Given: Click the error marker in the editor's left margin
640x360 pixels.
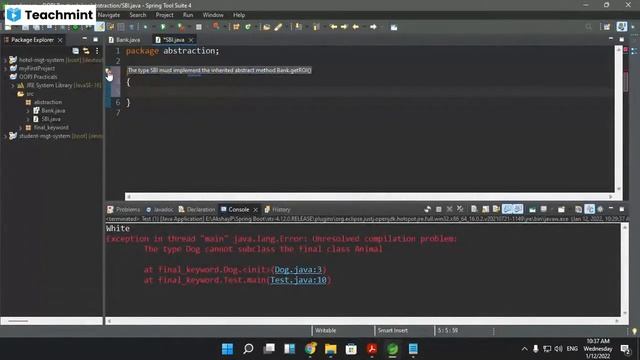Looking at the screenshot, I should pos(109,72).
